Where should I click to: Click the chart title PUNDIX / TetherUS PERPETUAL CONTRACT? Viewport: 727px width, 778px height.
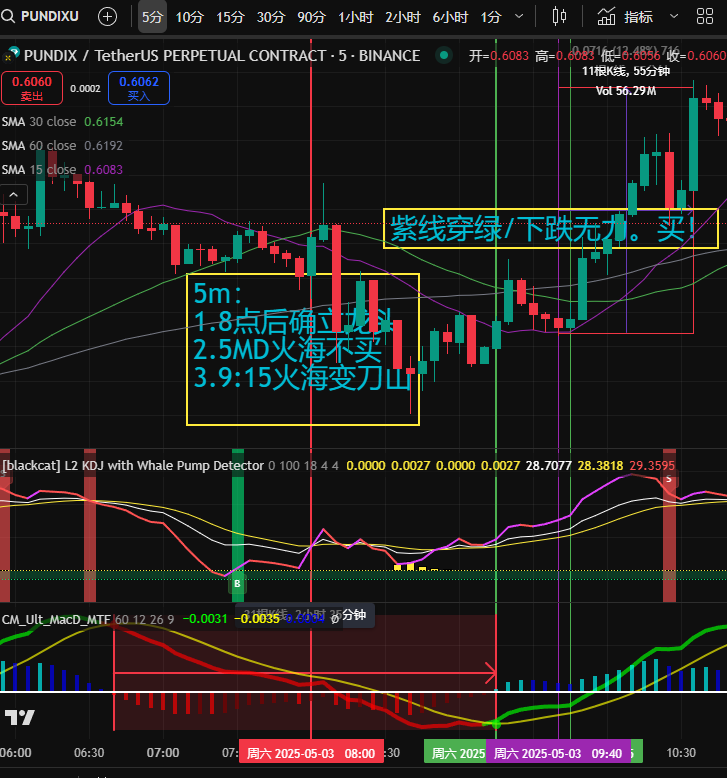[x=222, y=56]
